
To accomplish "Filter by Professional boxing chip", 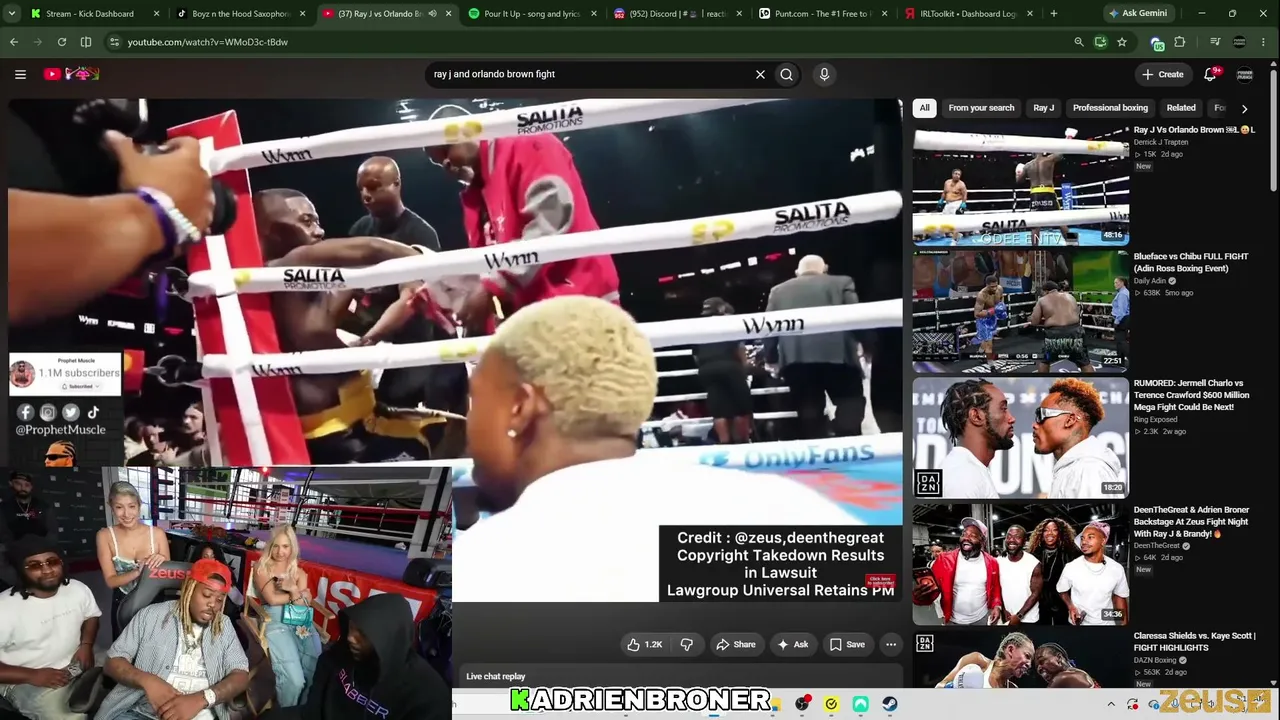I will 1110,108.
